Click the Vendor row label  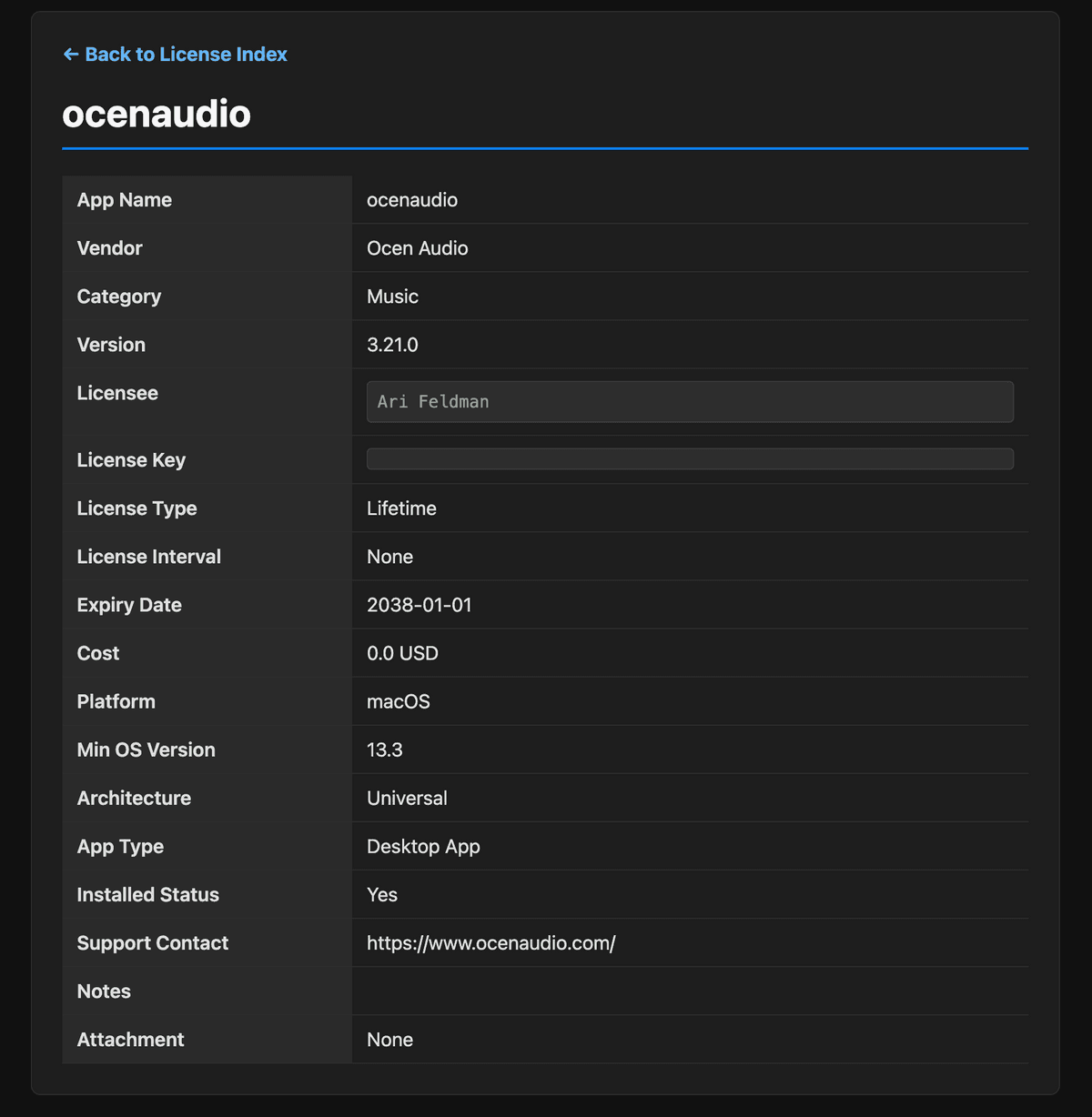(110, 248)
